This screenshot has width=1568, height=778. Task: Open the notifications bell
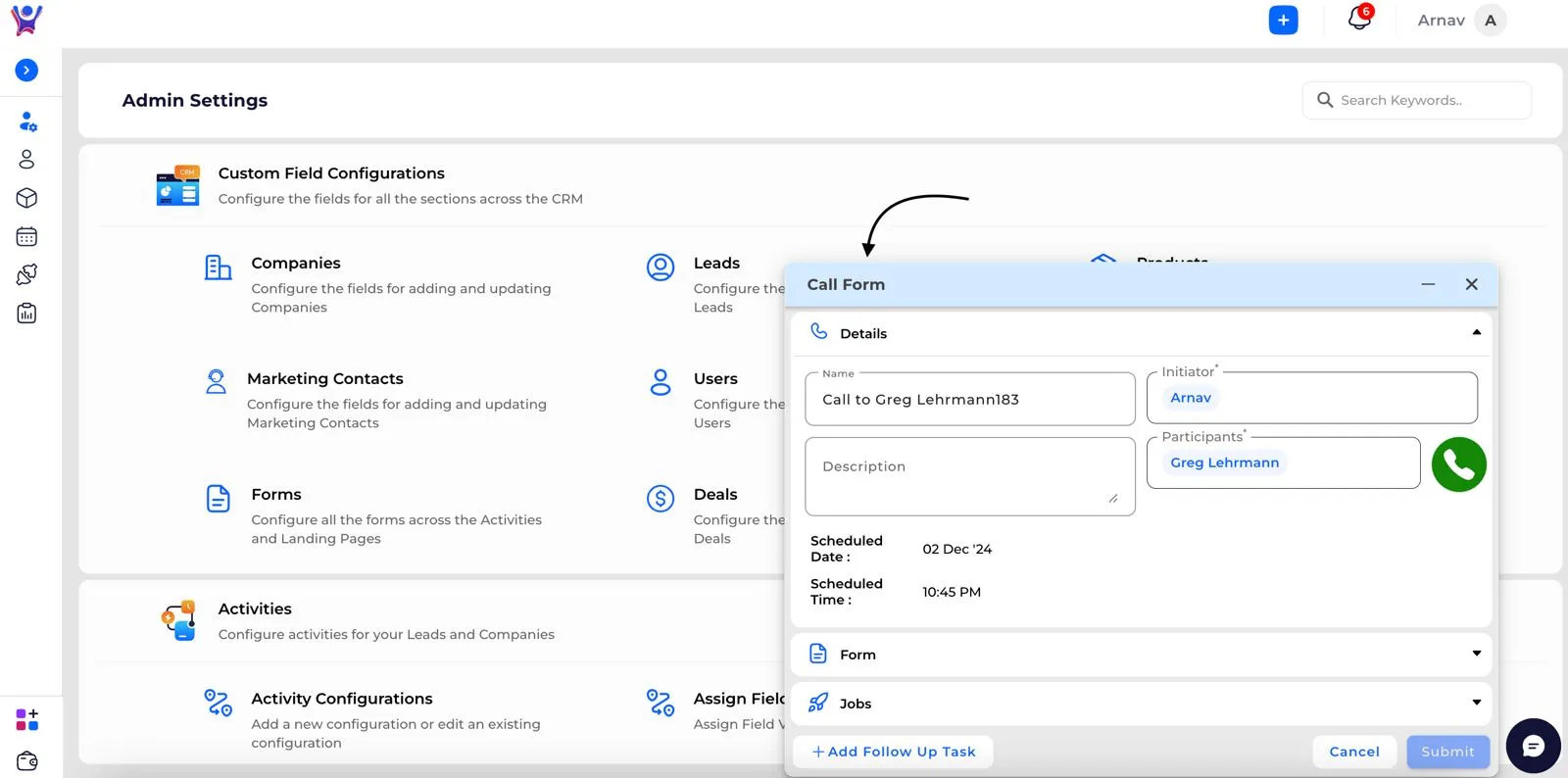(1359, 18)
